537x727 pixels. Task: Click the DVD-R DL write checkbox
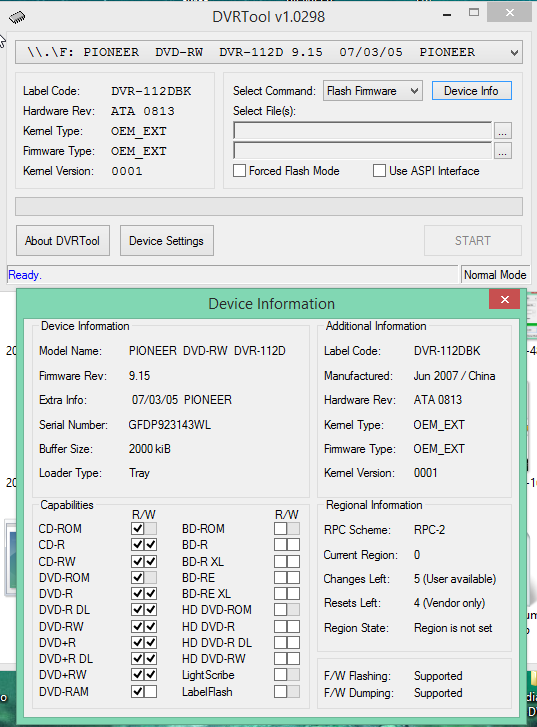(151, 610)
